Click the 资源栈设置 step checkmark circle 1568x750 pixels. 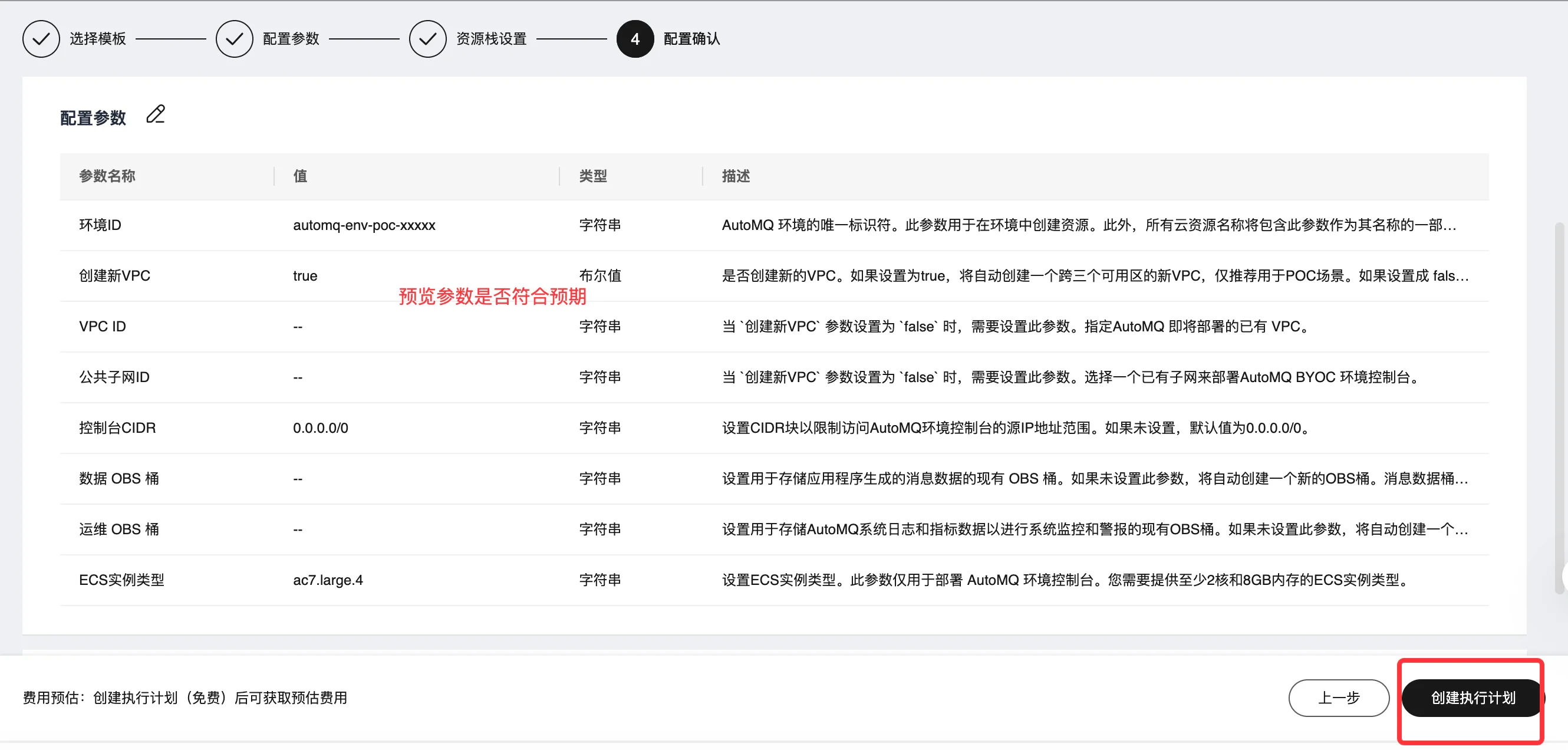click(x=427, y=39)
